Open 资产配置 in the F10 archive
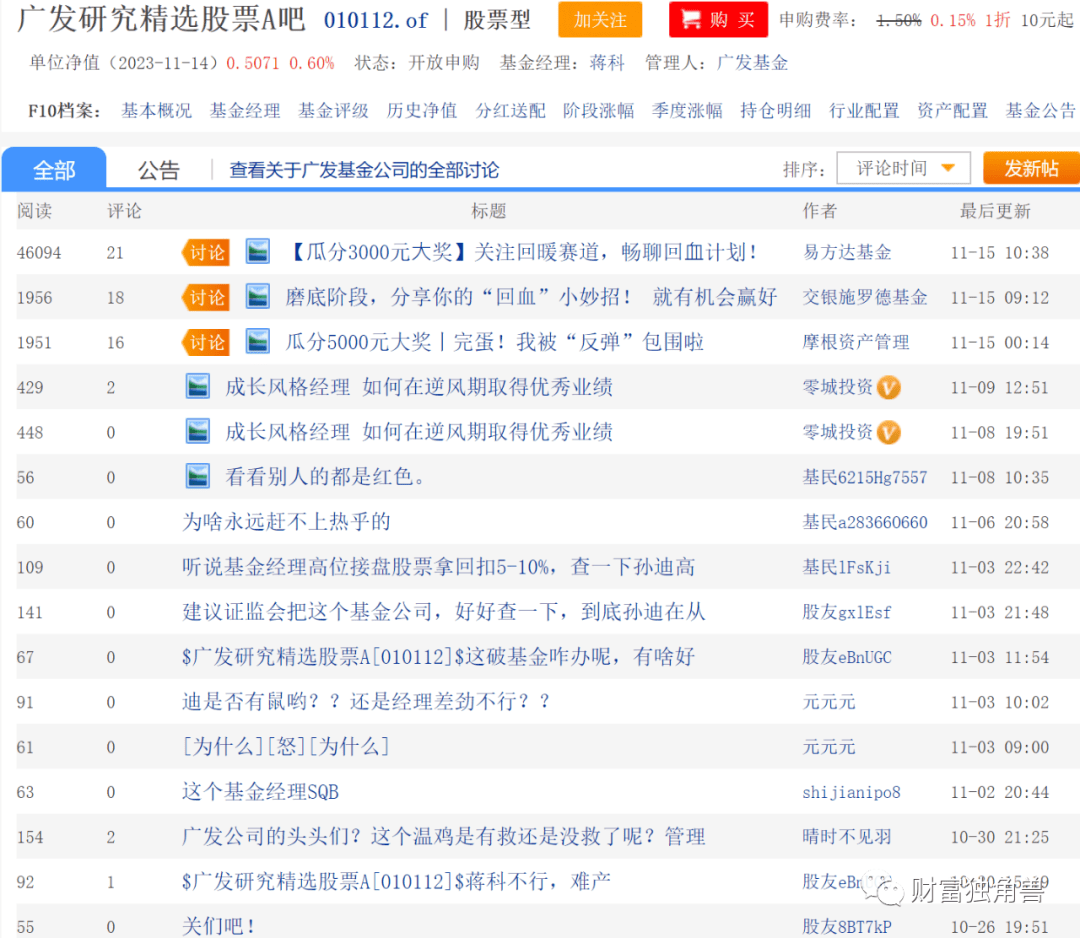Viewport: 1080px width, 938px height. coord(953,110)
